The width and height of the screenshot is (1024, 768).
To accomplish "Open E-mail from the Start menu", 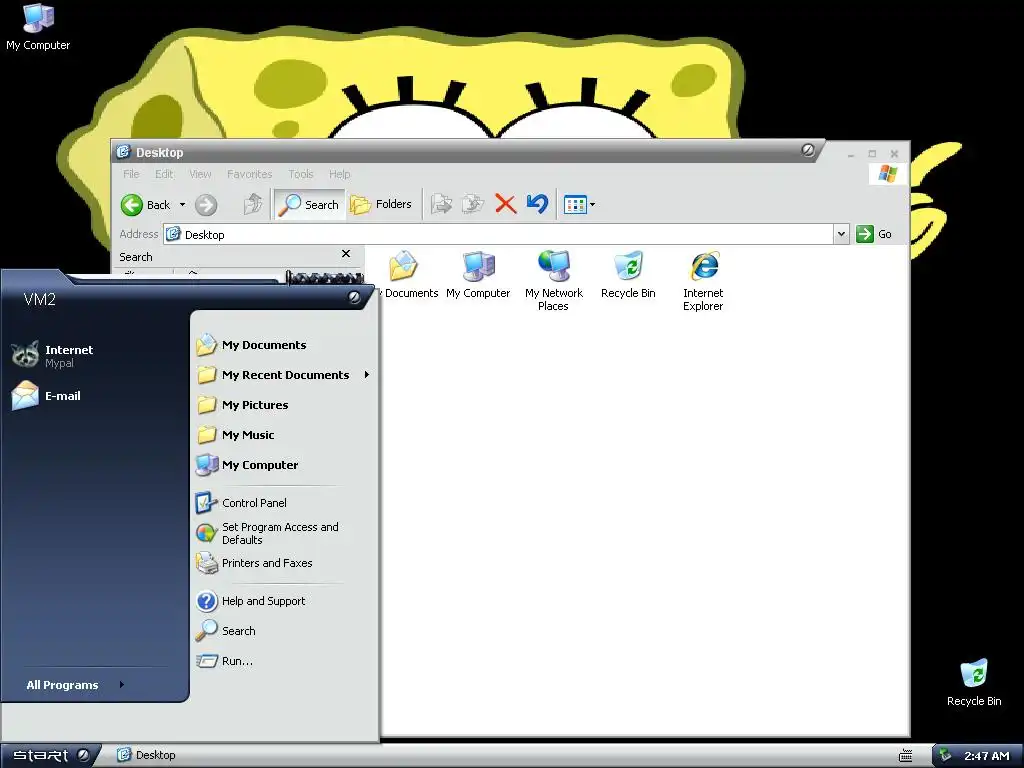I will (x=46, y=395).
